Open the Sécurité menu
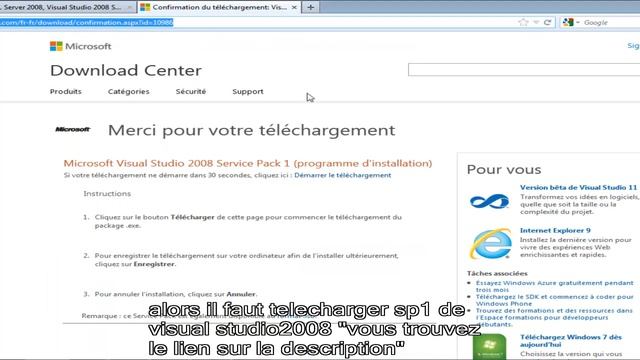This screenshot has height=360, width=640. 191,91
